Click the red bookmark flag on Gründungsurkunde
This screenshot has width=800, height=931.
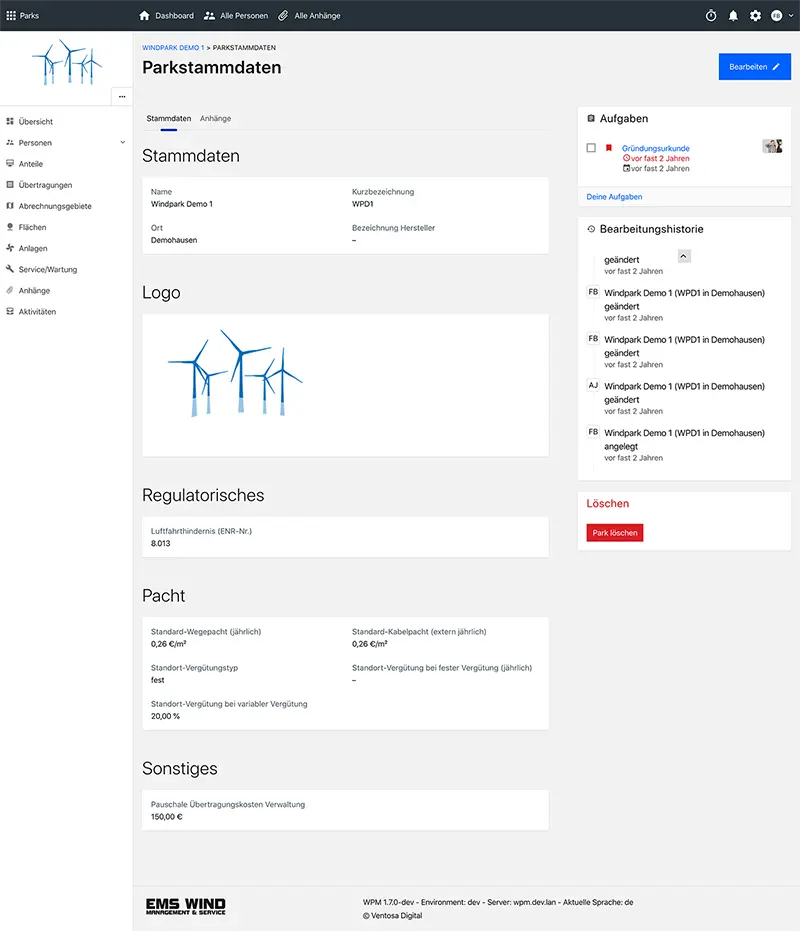pyautogui.click(x=608, y=148)
